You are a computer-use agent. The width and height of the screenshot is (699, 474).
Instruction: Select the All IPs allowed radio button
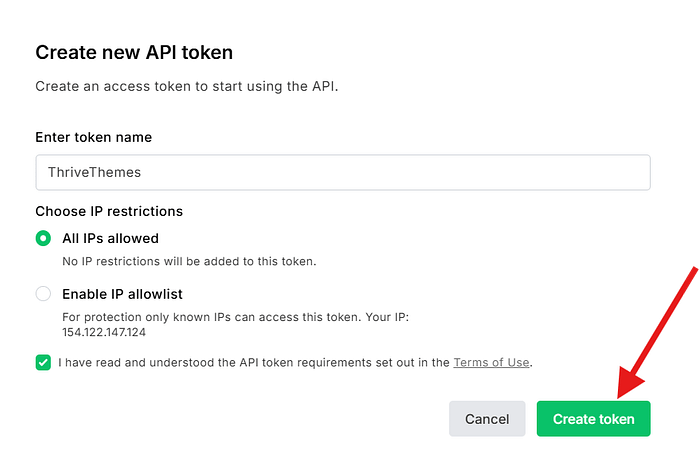[x=43, y=238]
